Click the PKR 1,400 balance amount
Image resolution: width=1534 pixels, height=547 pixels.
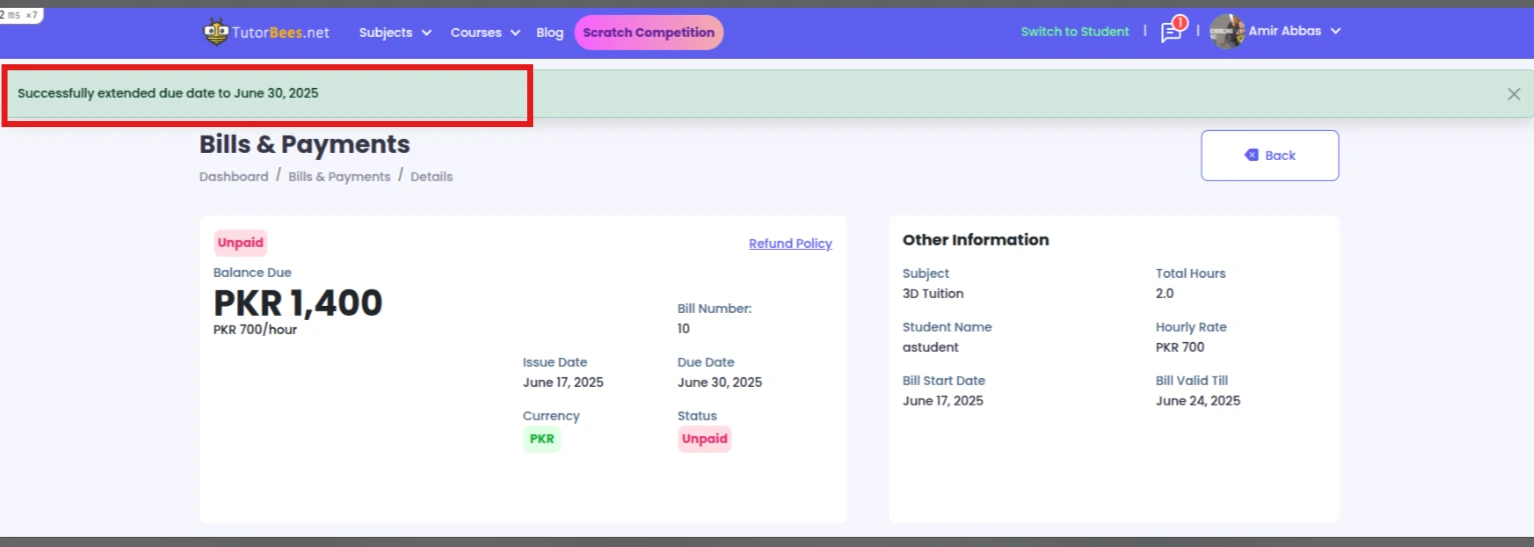click(298, 302)
